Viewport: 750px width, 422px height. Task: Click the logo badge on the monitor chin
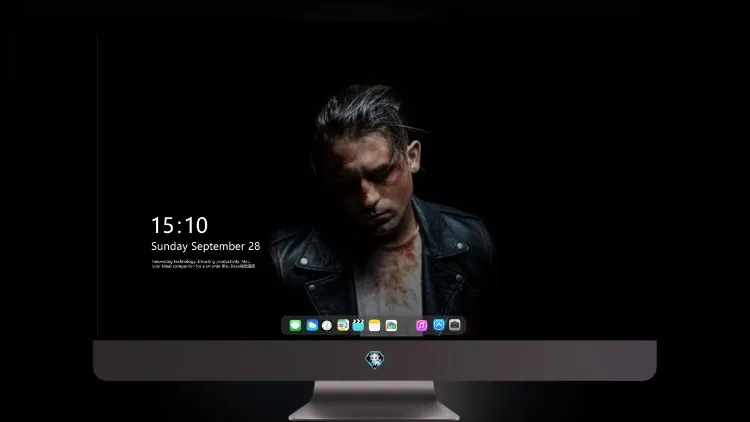375,360
